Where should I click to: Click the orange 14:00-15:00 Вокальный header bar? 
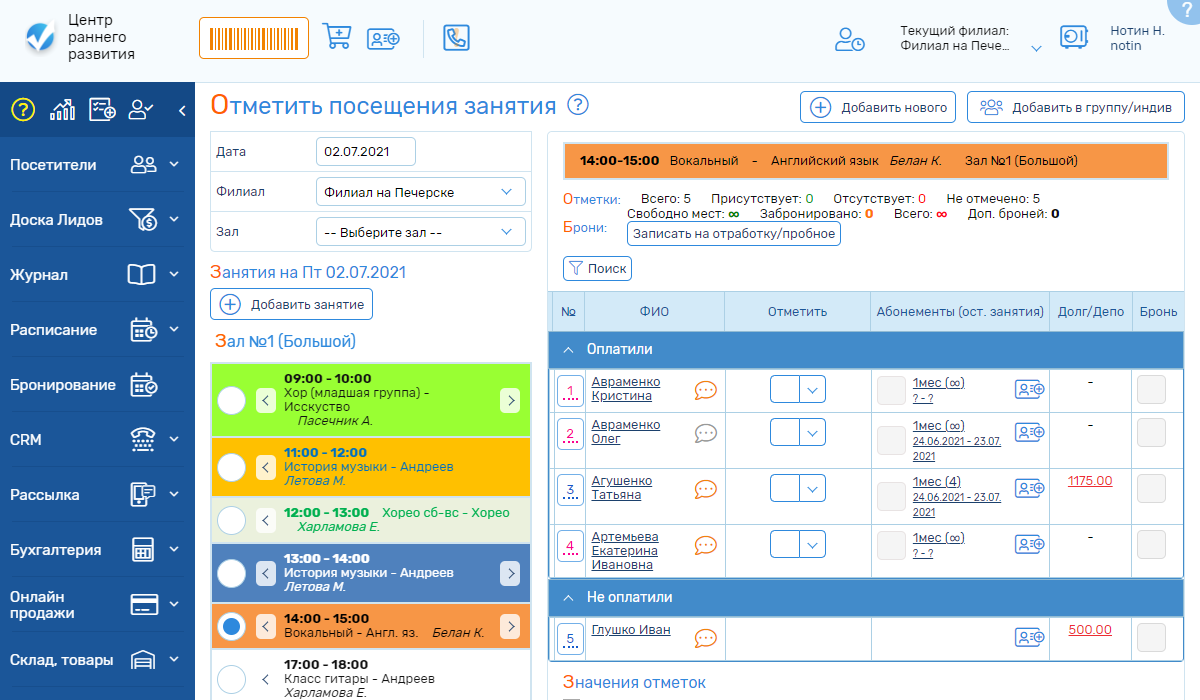tap(866, 161)
